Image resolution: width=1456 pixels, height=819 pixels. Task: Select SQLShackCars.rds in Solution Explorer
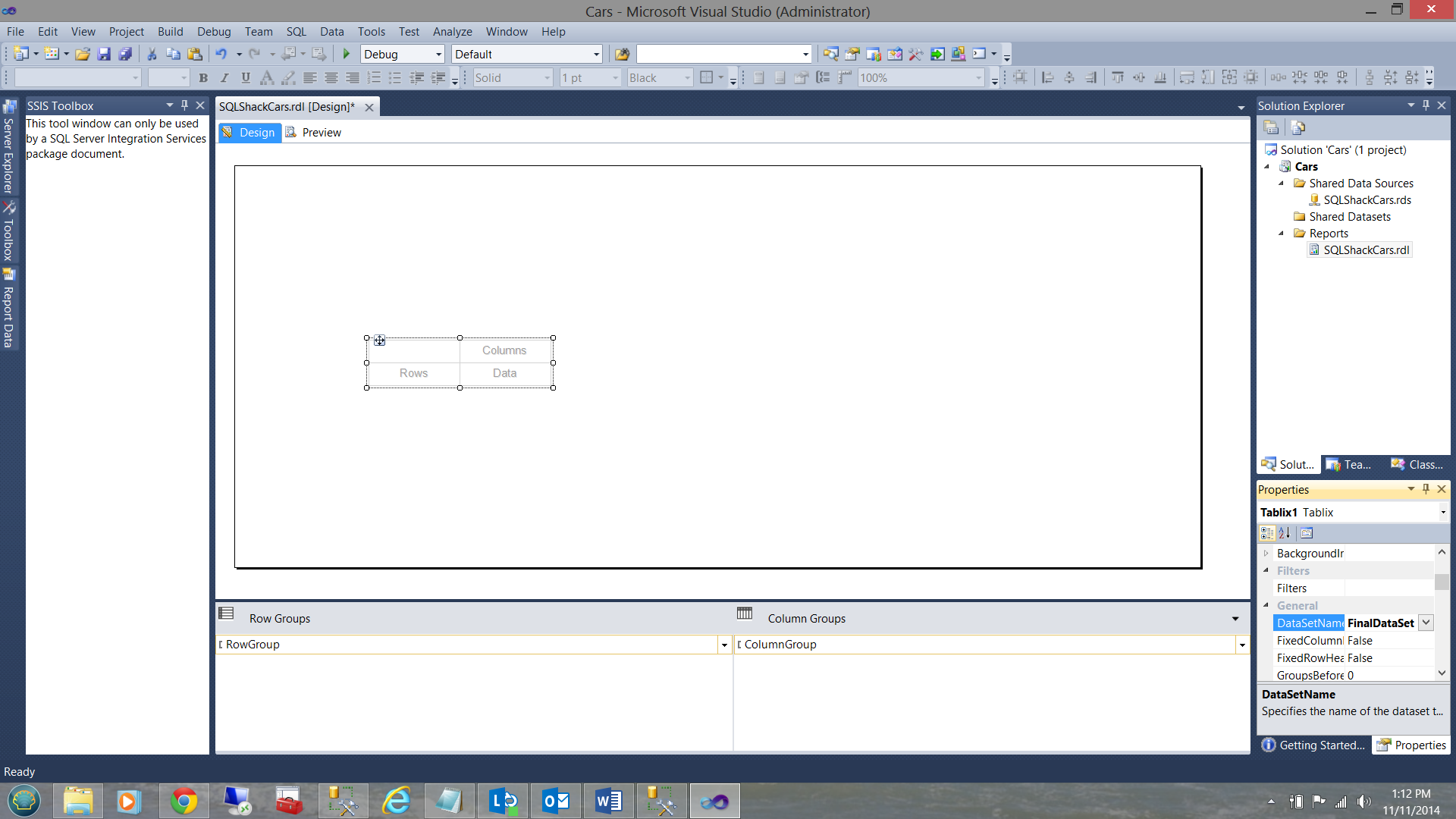(x=1367, y=200)
